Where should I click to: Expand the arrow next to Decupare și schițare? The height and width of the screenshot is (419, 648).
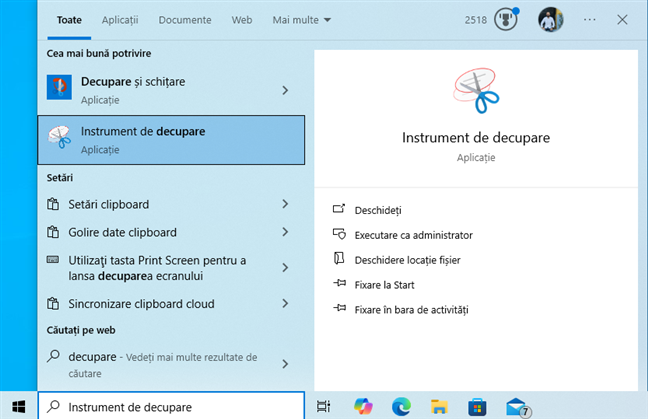point(285,90)
